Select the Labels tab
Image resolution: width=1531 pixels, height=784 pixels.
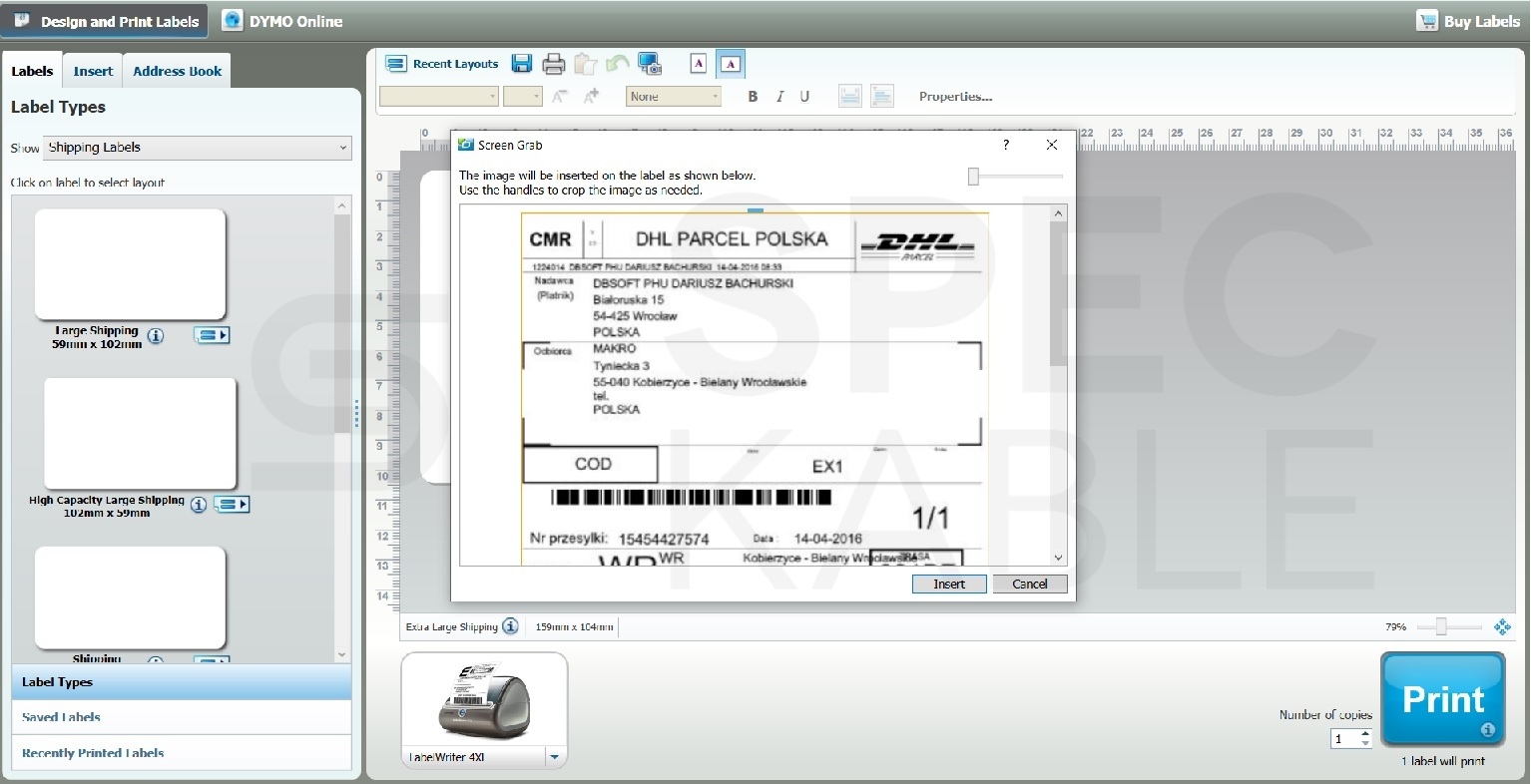point(32,71)
